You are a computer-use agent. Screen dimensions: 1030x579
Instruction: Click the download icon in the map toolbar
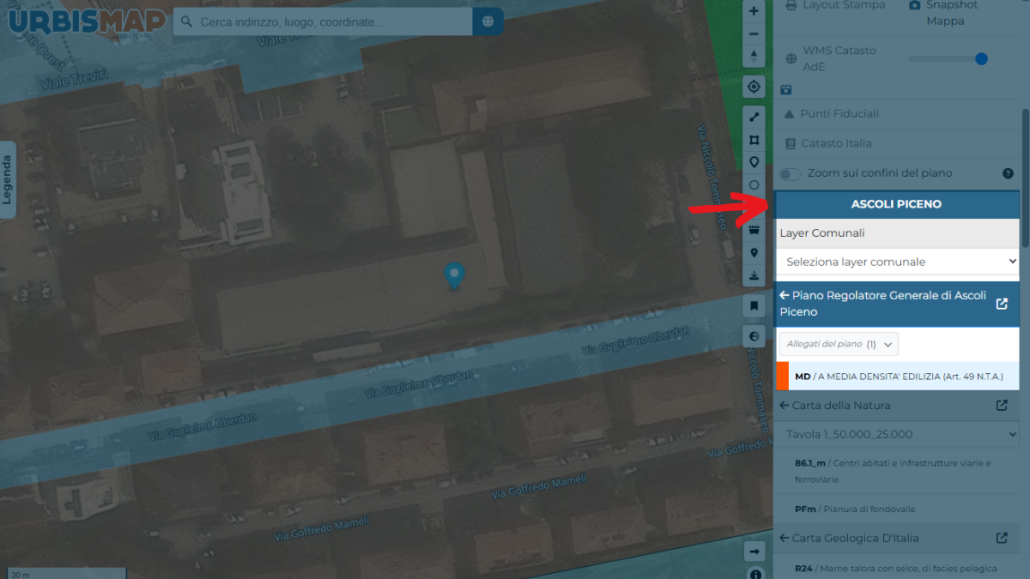(x=753, y=275)
